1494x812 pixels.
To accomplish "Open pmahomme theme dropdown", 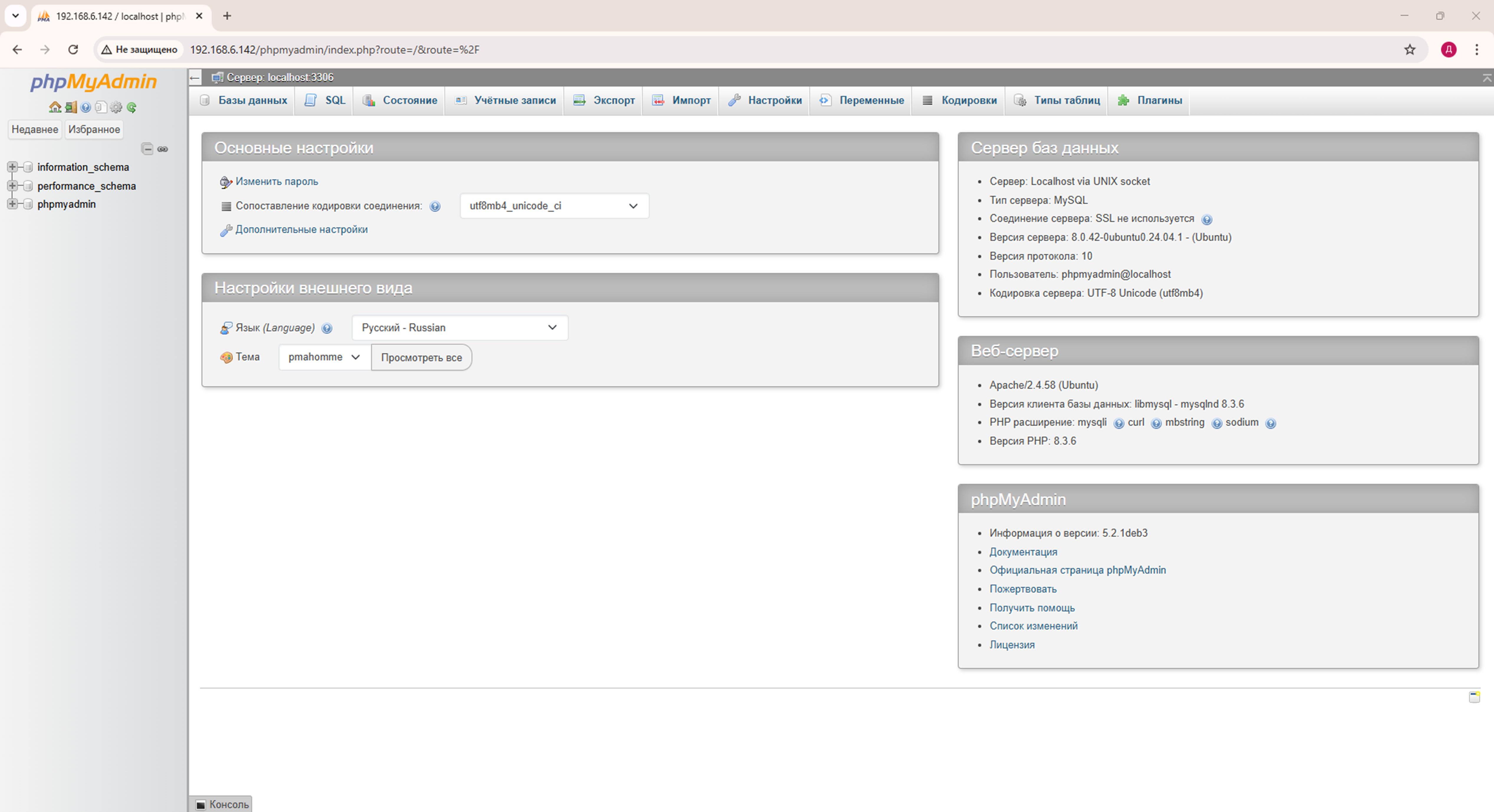I will (325, 357).
